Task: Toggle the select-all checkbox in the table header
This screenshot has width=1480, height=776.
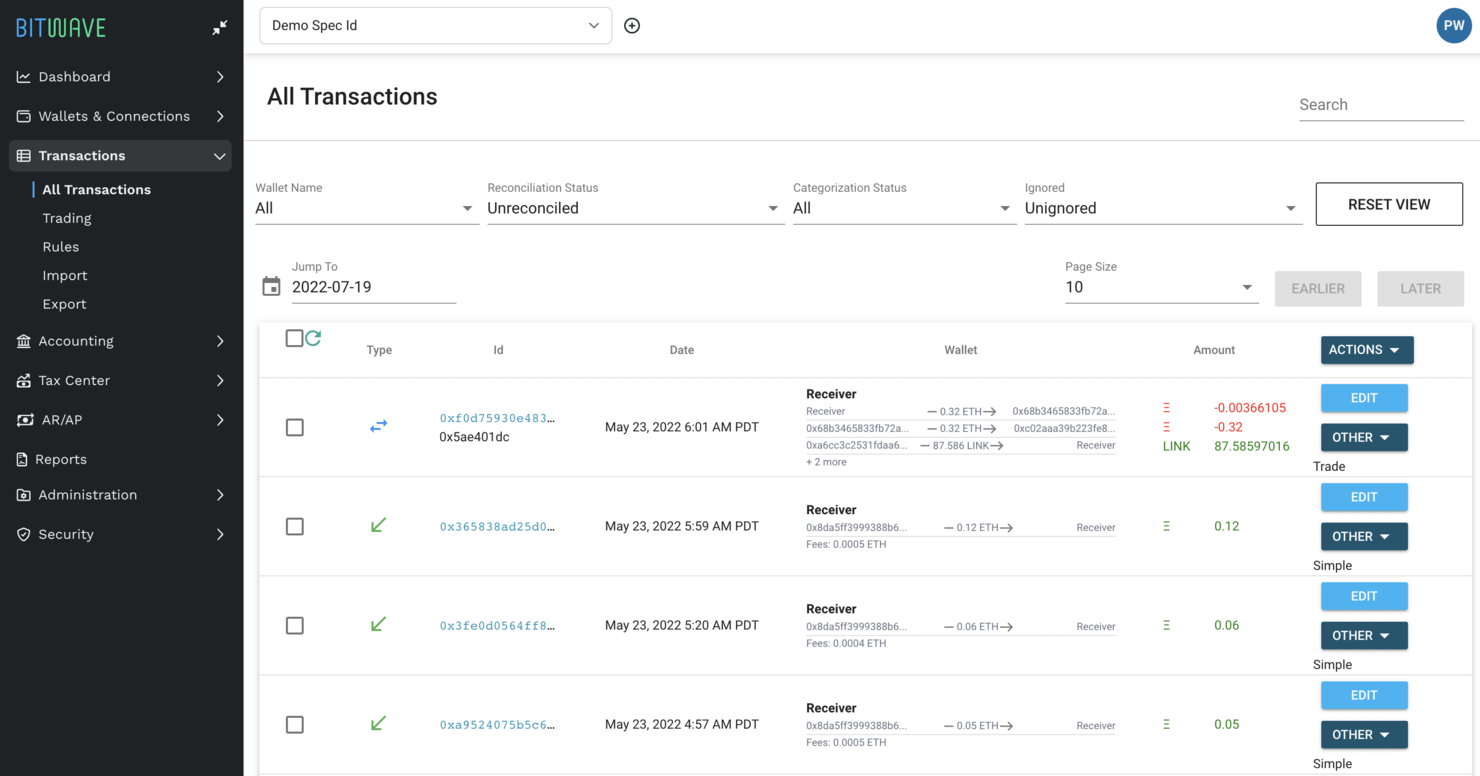Action: pos(294,338)
